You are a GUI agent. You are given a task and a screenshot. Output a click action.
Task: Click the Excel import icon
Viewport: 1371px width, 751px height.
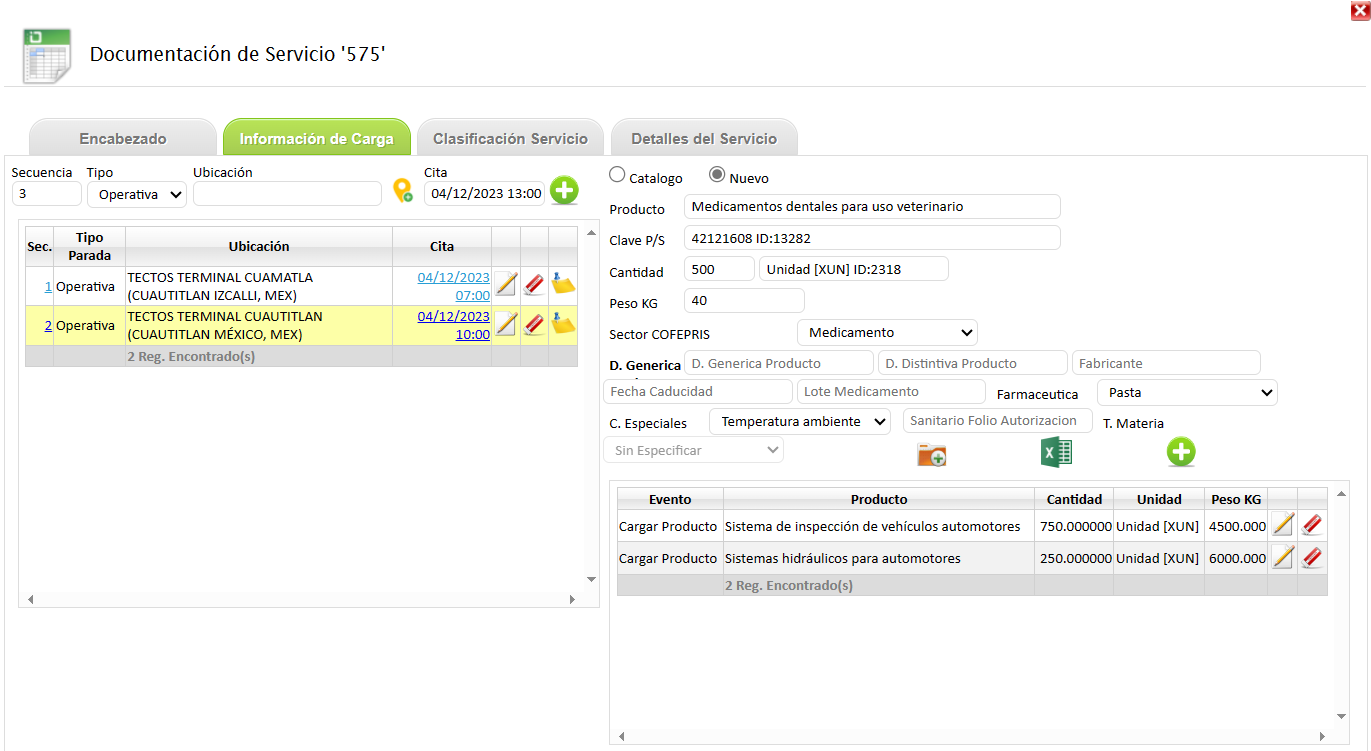1056,453
